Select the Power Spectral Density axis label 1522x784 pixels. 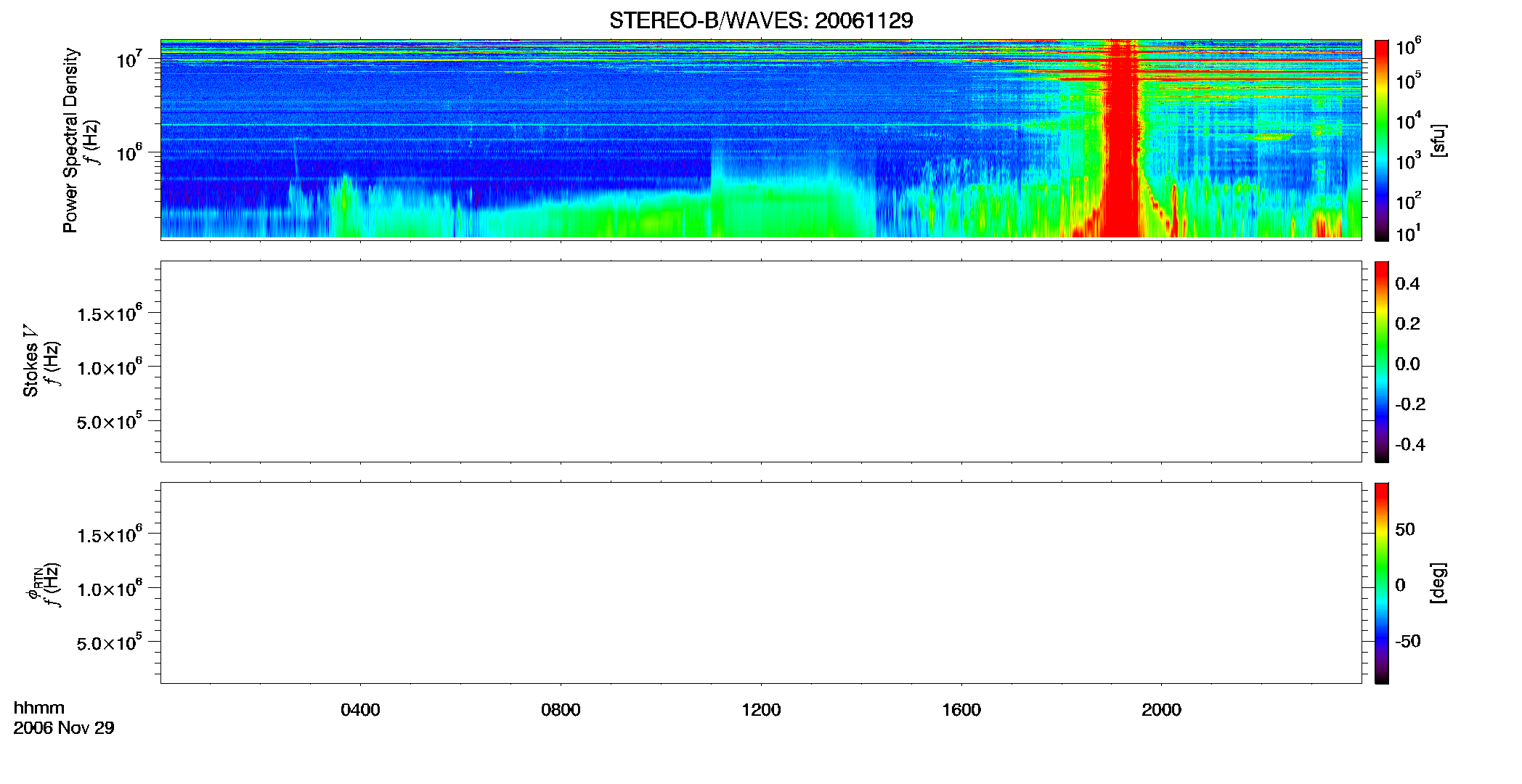click(70, 140)
